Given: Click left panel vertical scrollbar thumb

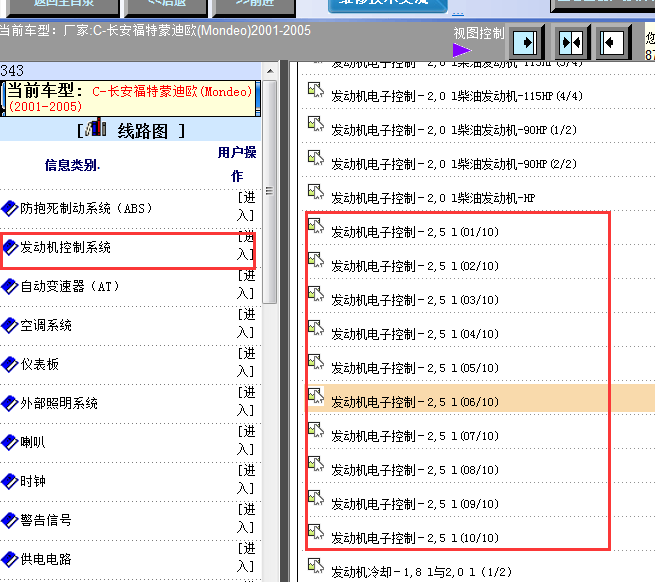Looking at the screenshot, I should click(270, 192).
